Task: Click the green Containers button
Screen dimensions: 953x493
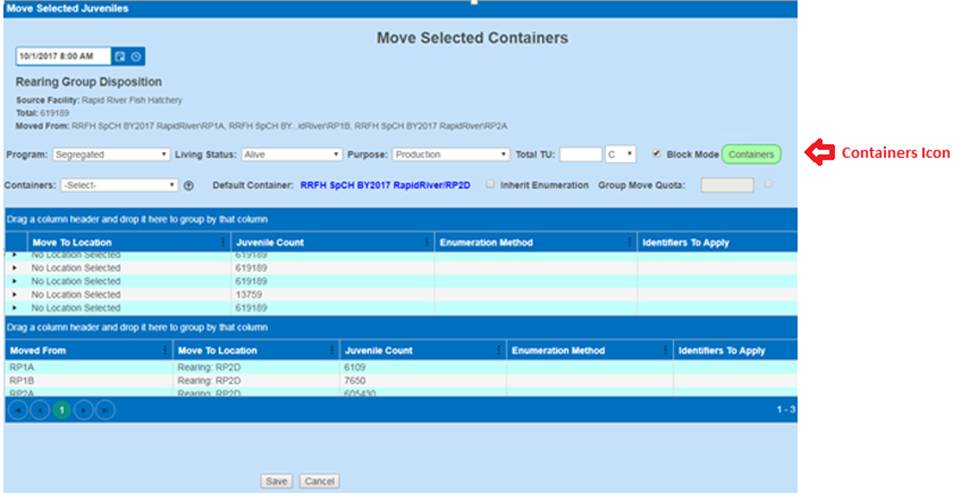Action: [x=750, y=155]
